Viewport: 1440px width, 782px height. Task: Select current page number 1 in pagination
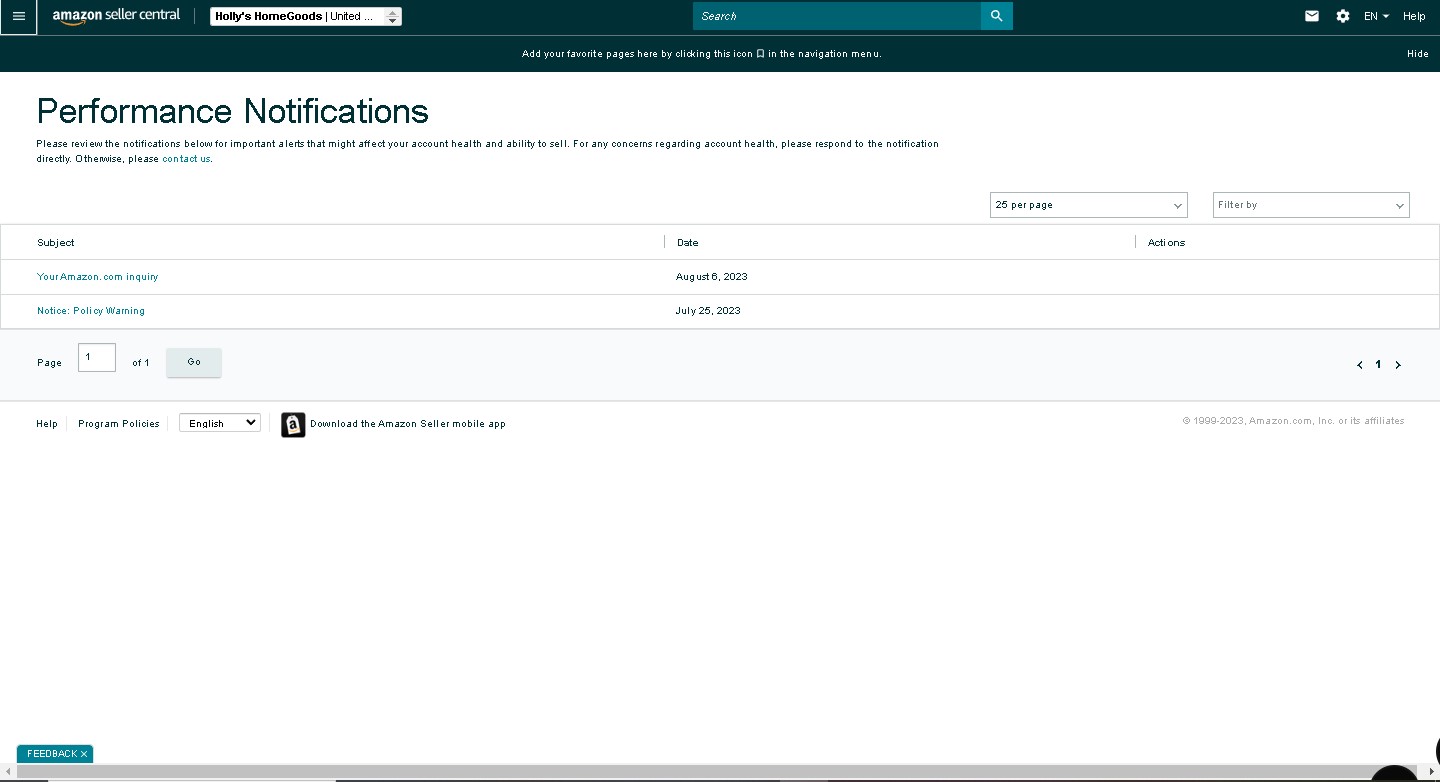(1378, 365)
